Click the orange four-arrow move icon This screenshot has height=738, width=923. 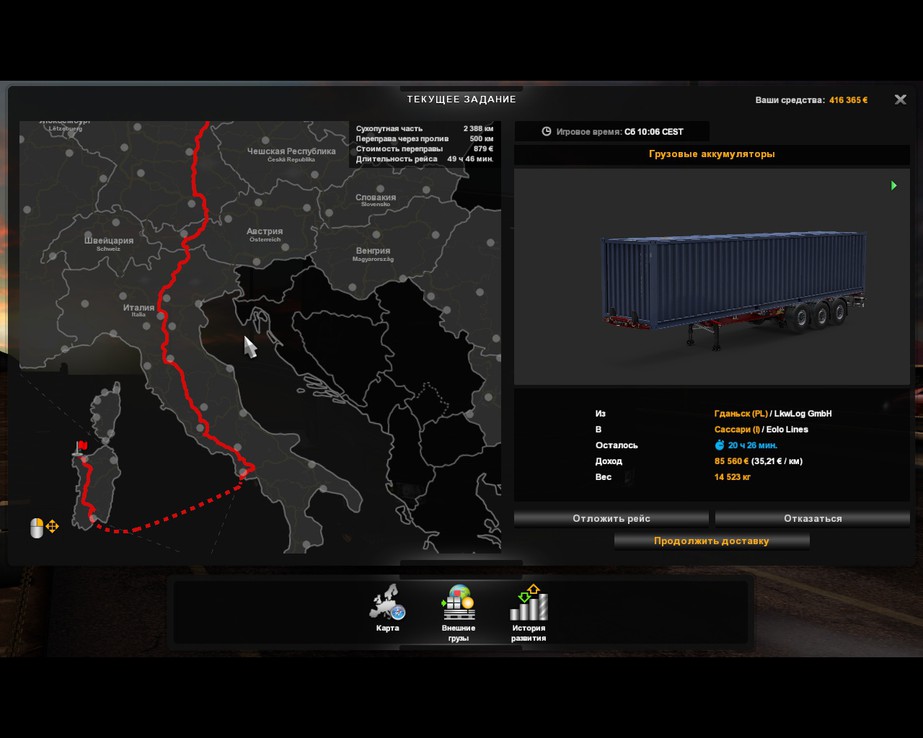tap(53, 526)
